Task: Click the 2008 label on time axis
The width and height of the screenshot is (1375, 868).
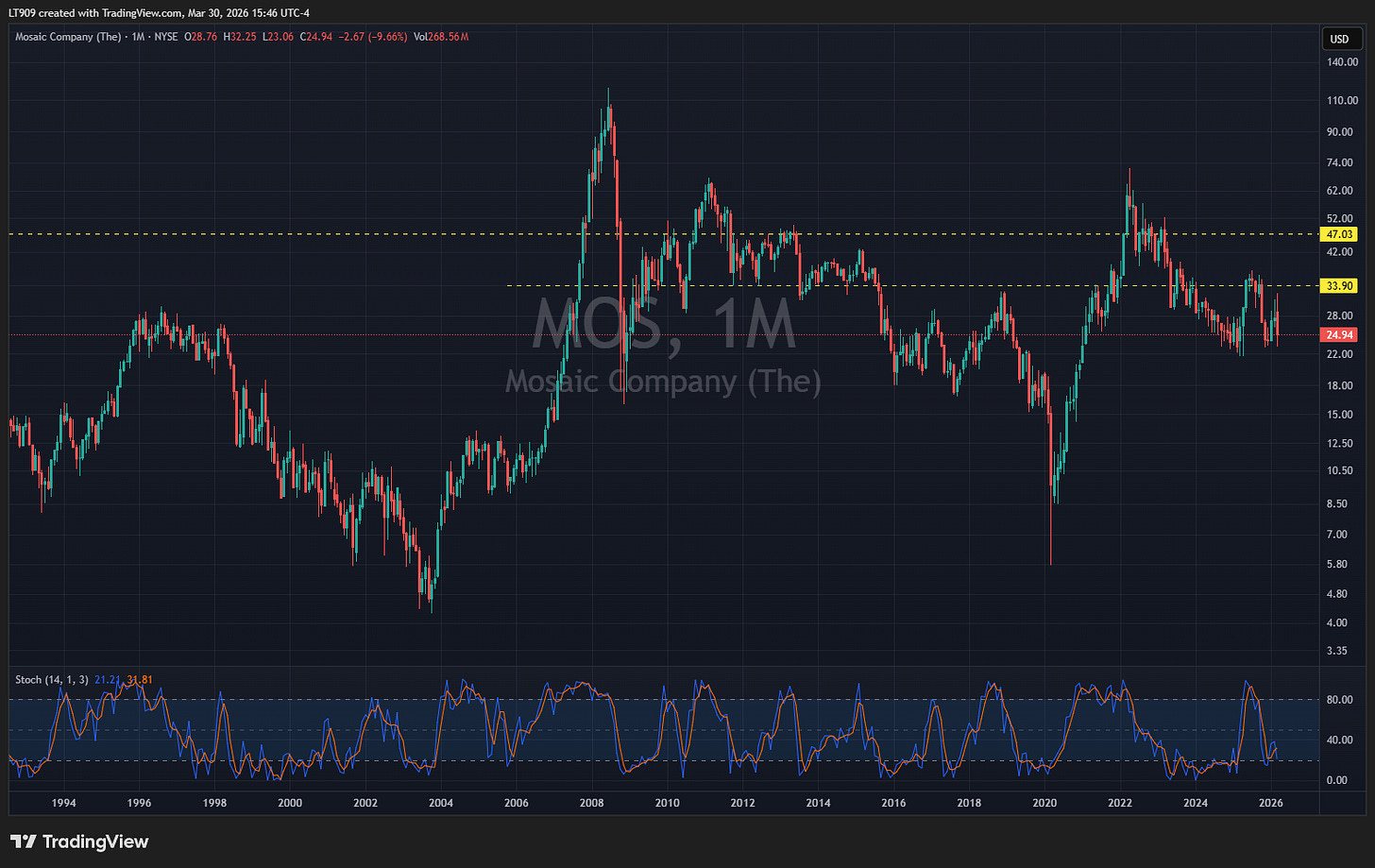Action: [x=592, y=804]
